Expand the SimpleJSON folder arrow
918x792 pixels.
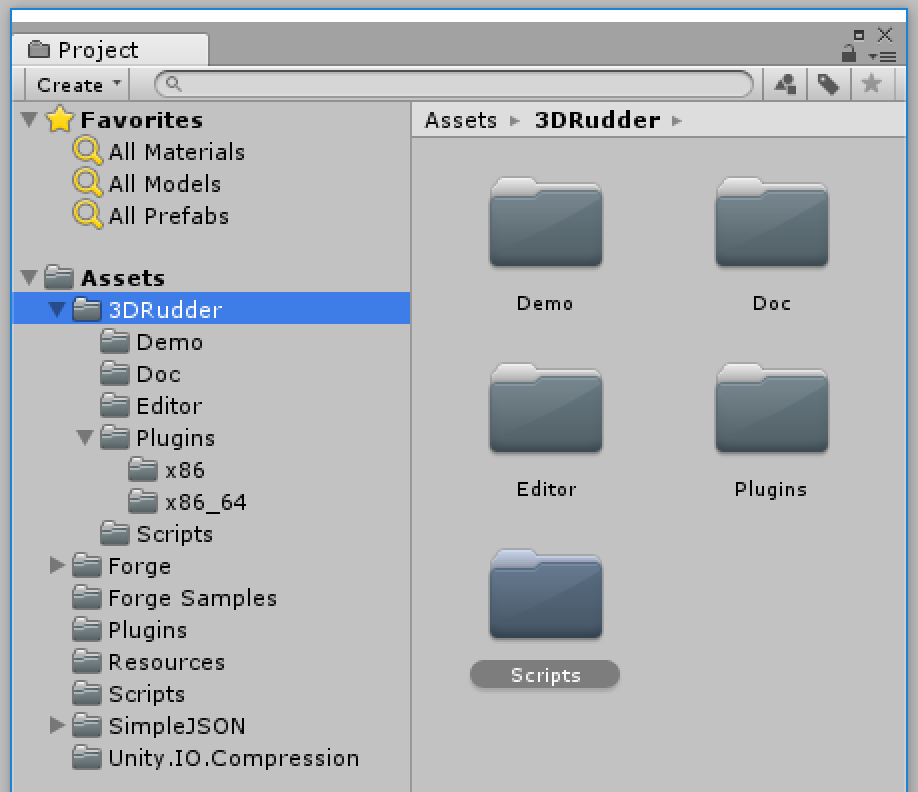(x=57, y=726)
